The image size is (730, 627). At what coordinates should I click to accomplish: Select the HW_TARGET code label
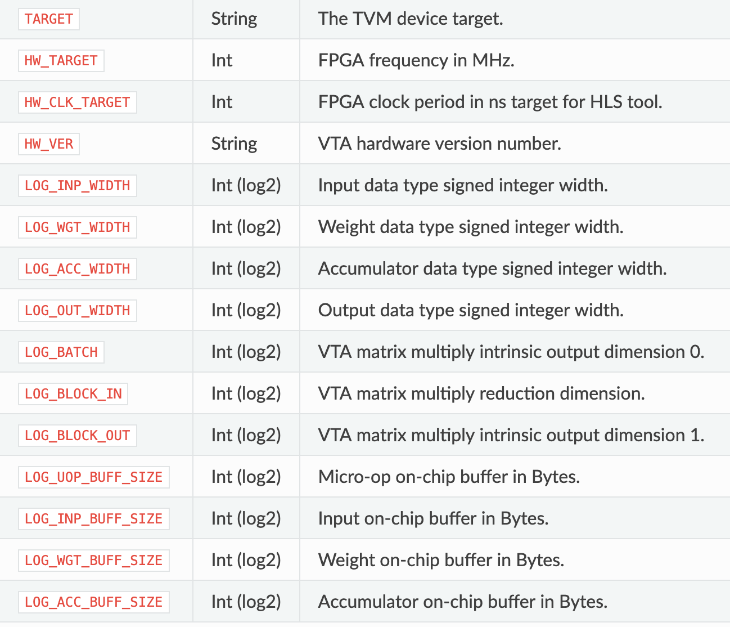[61, 61]
